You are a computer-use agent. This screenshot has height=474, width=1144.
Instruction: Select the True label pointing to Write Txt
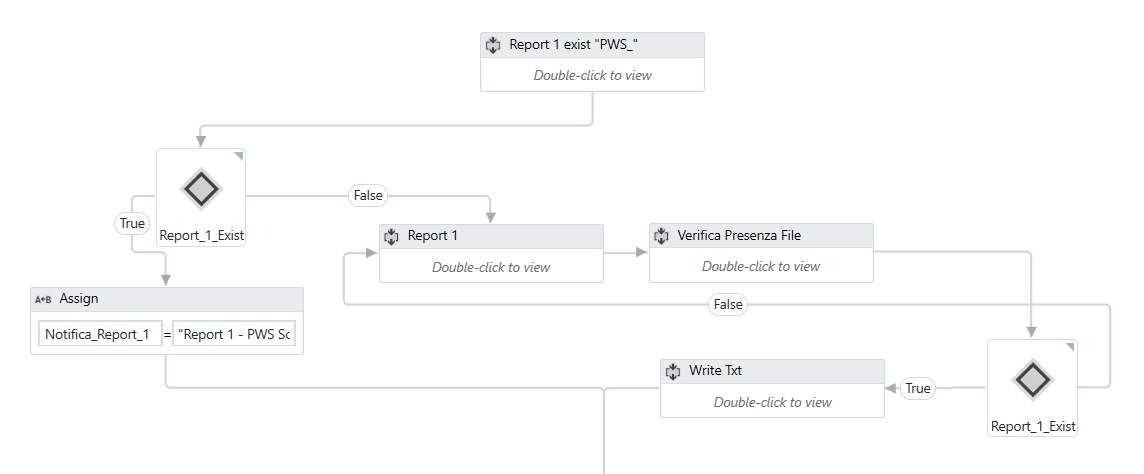pyautogui.click(x=917, y=388)
